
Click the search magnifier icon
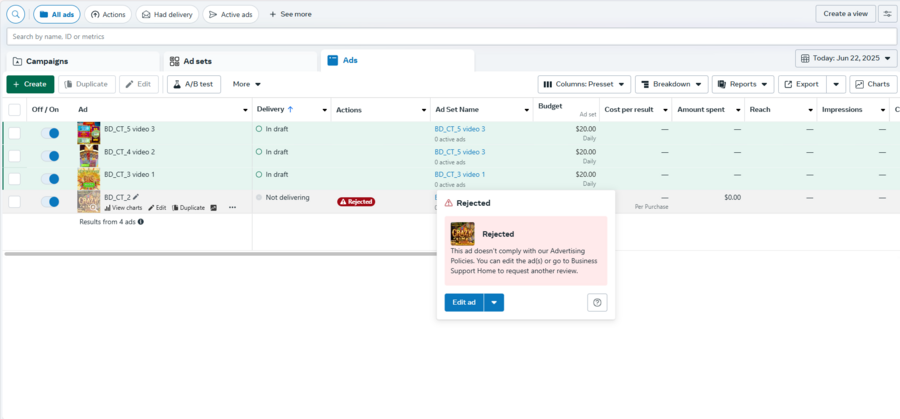click(x=16, y=14)
